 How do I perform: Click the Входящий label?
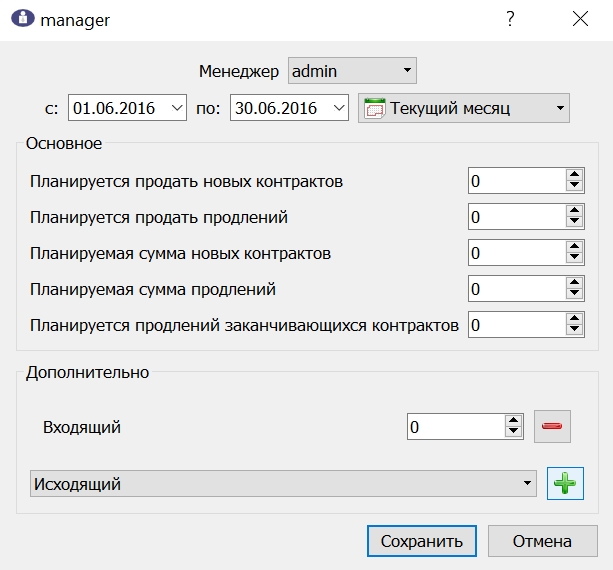(82, 427)
